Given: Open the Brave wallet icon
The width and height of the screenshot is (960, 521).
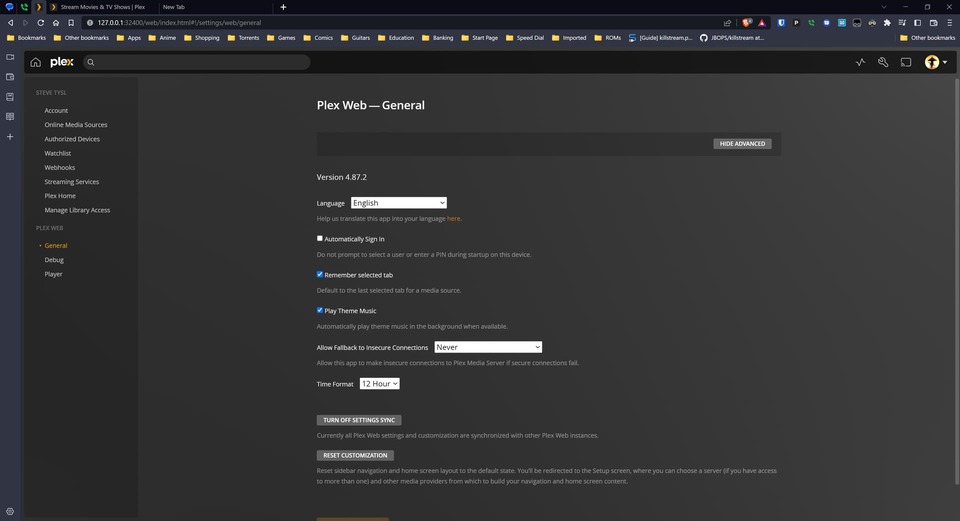Looking at the screenshot, I should coord(934,23).
